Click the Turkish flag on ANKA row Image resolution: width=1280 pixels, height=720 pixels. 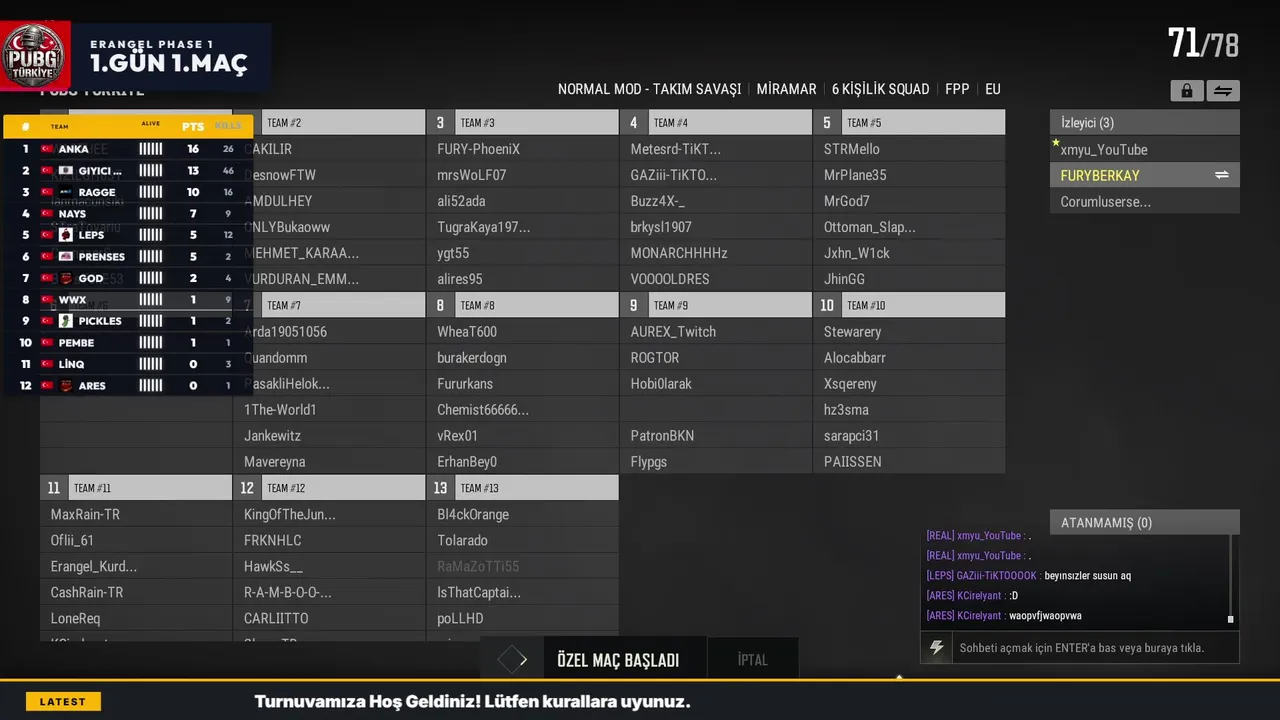point(46,149)
